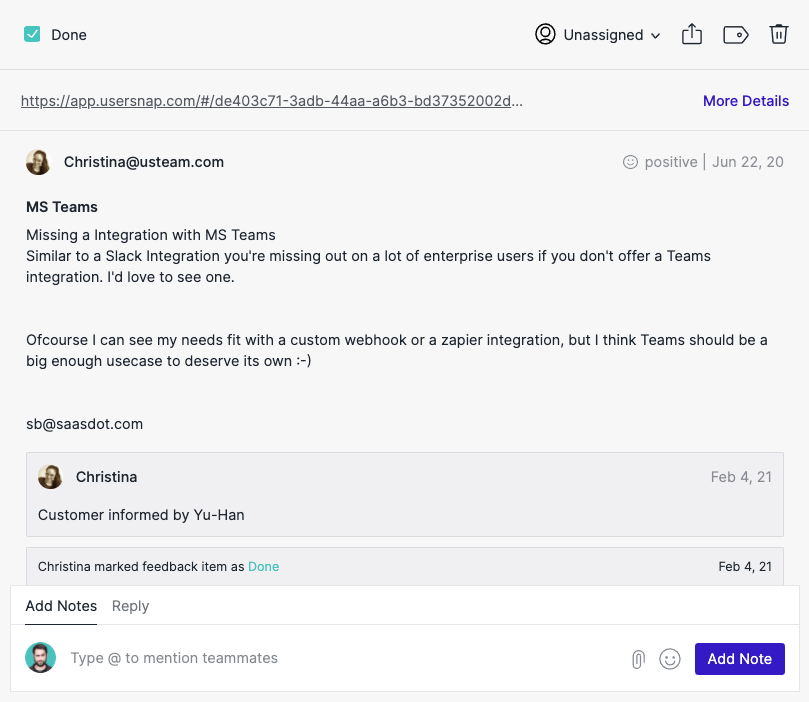The width and height of the screenshot is (809, 702).
Task: Click Christina's avatar in the note
Action: pos(50,477)
